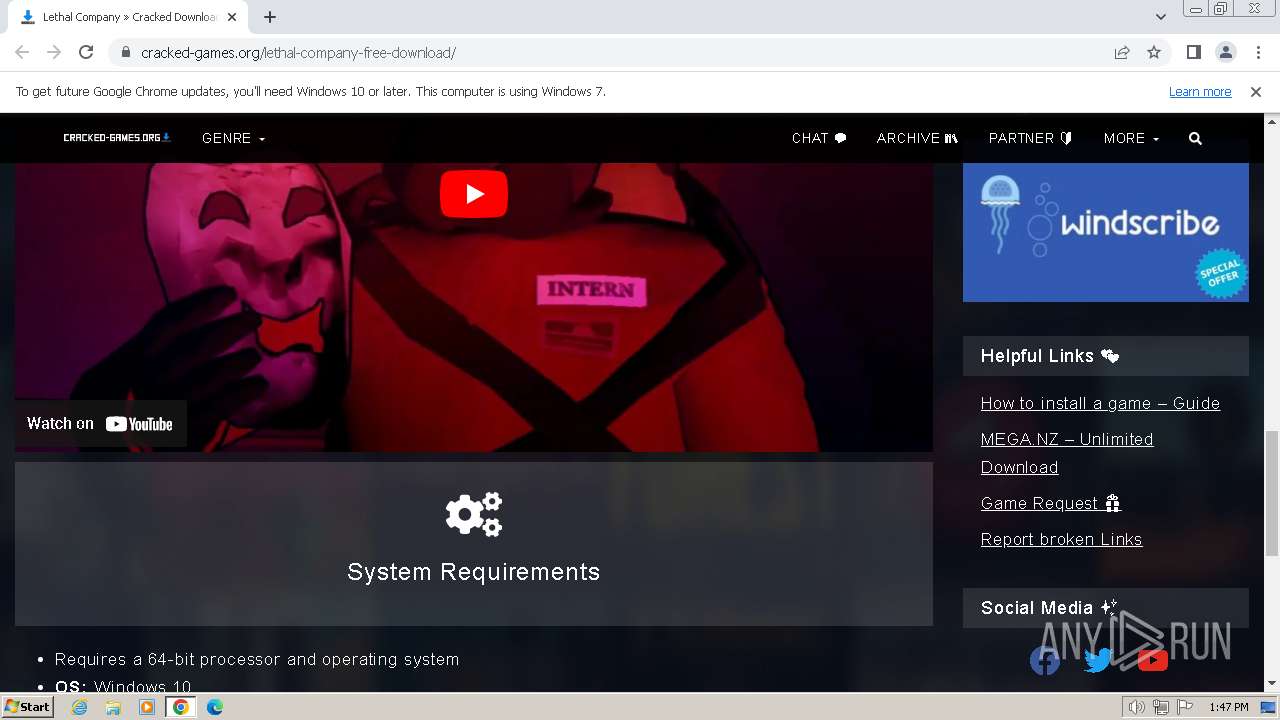Viewport: 1280px width, 720px height.
Task: Open the Twitter social icon
Action: coord(1098,660)
